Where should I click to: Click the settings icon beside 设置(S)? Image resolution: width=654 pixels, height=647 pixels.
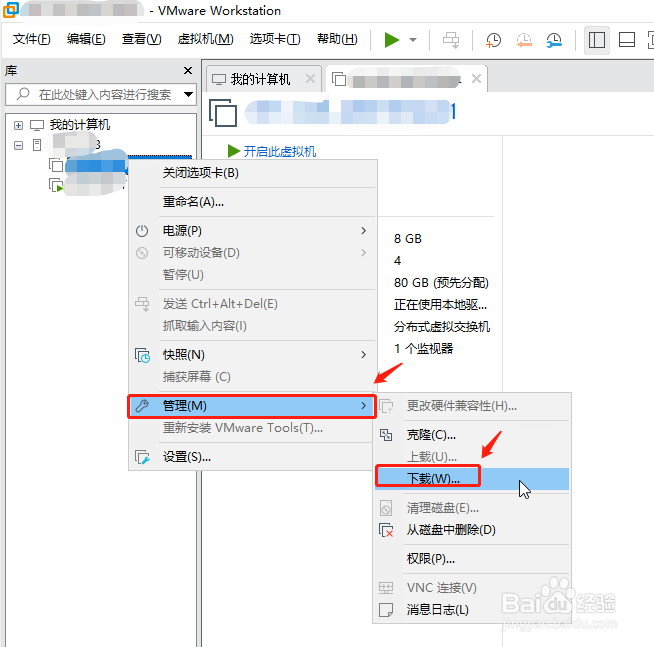[142, 457]
